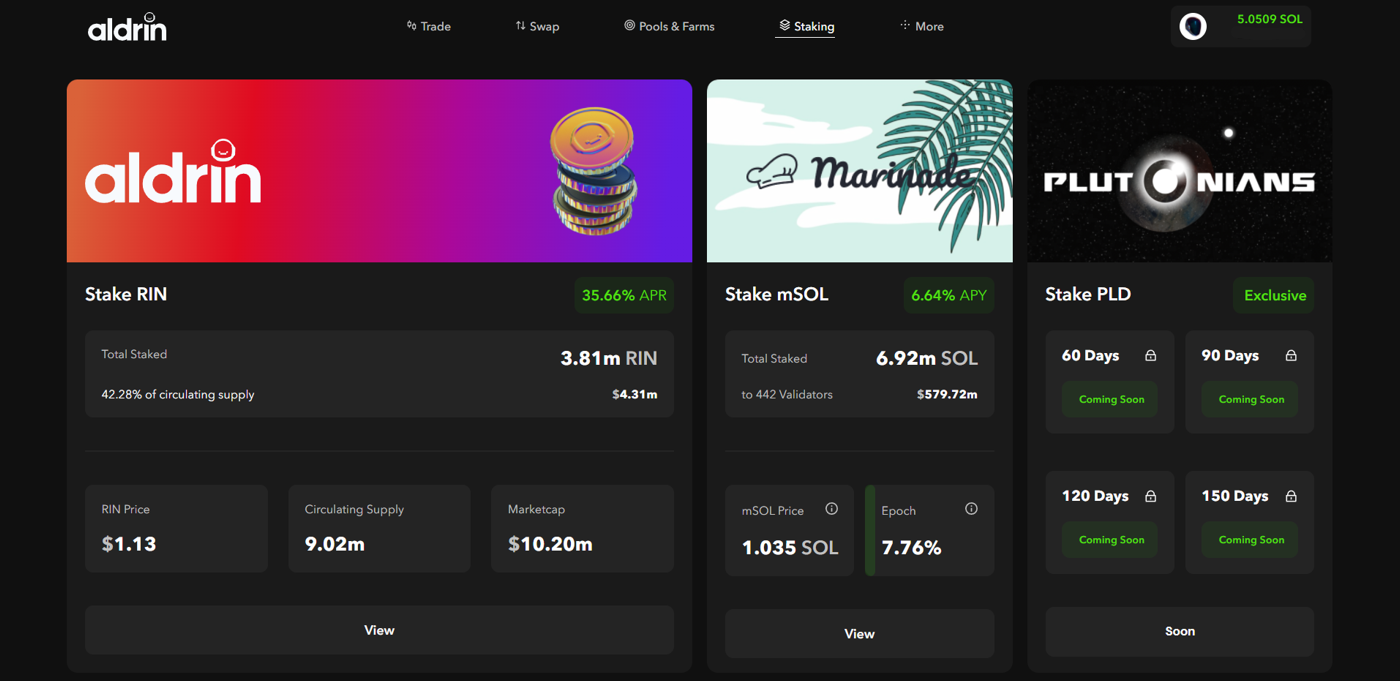1400x681 pixels.
Task: Click the RIN Price $1.13 value
Action: [129, 544]
